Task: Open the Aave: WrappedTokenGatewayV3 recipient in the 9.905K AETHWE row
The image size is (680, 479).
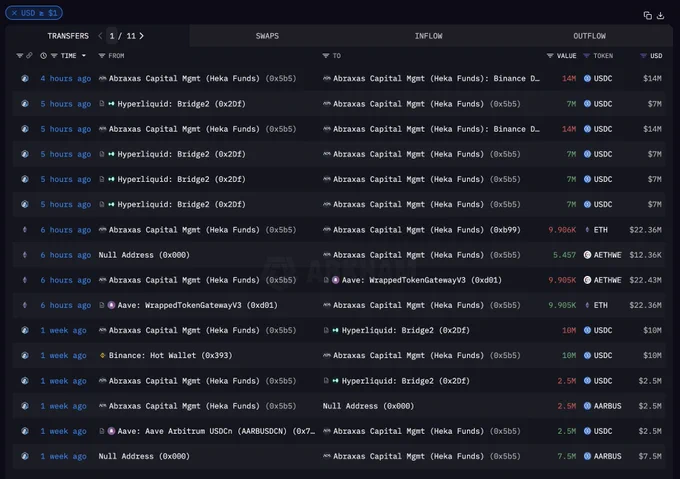Action: (422, 280)
